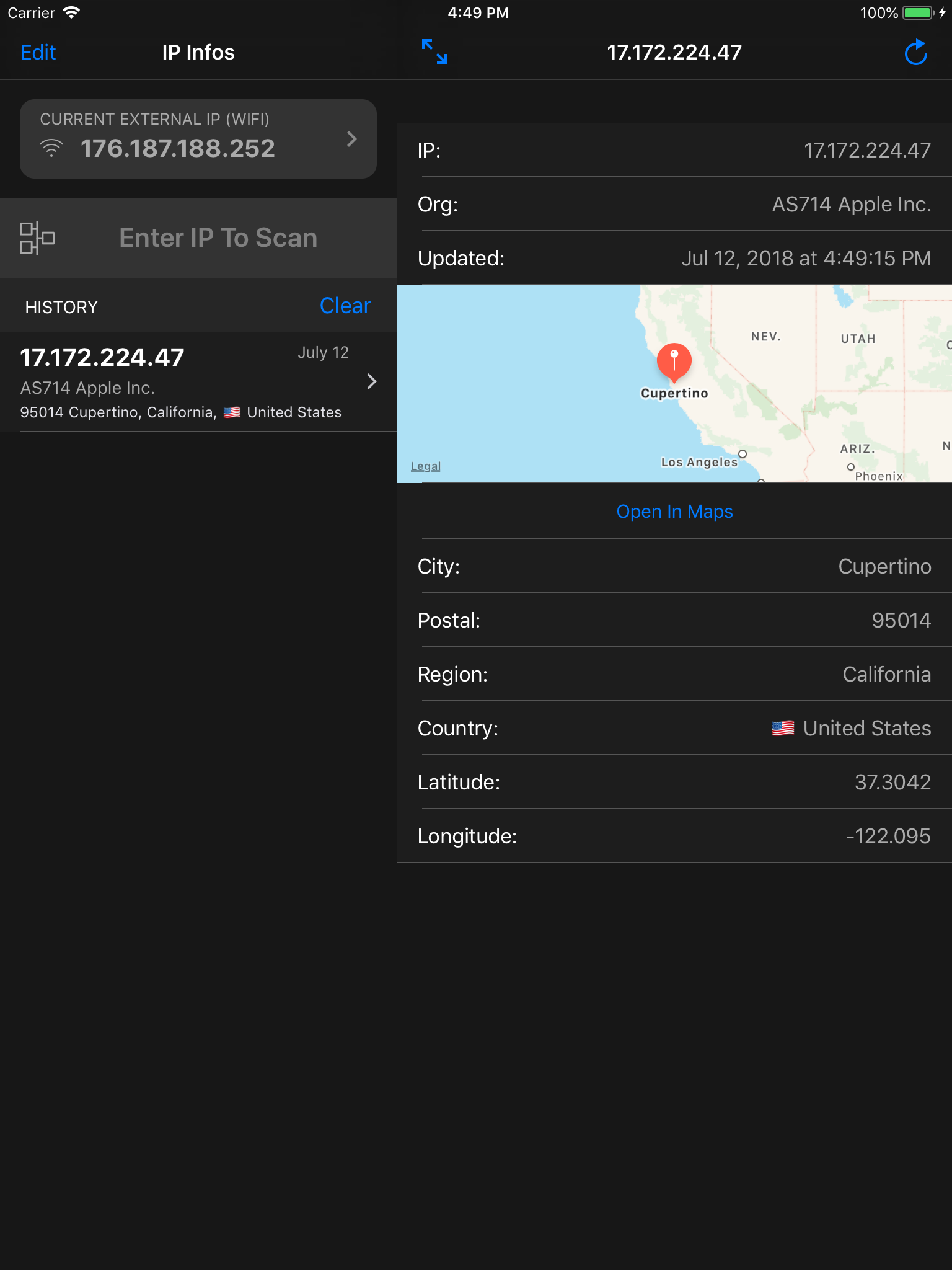Open 17.172.224.47 history entry chevron
The image size is (952, 1270).
coord(371,381)
